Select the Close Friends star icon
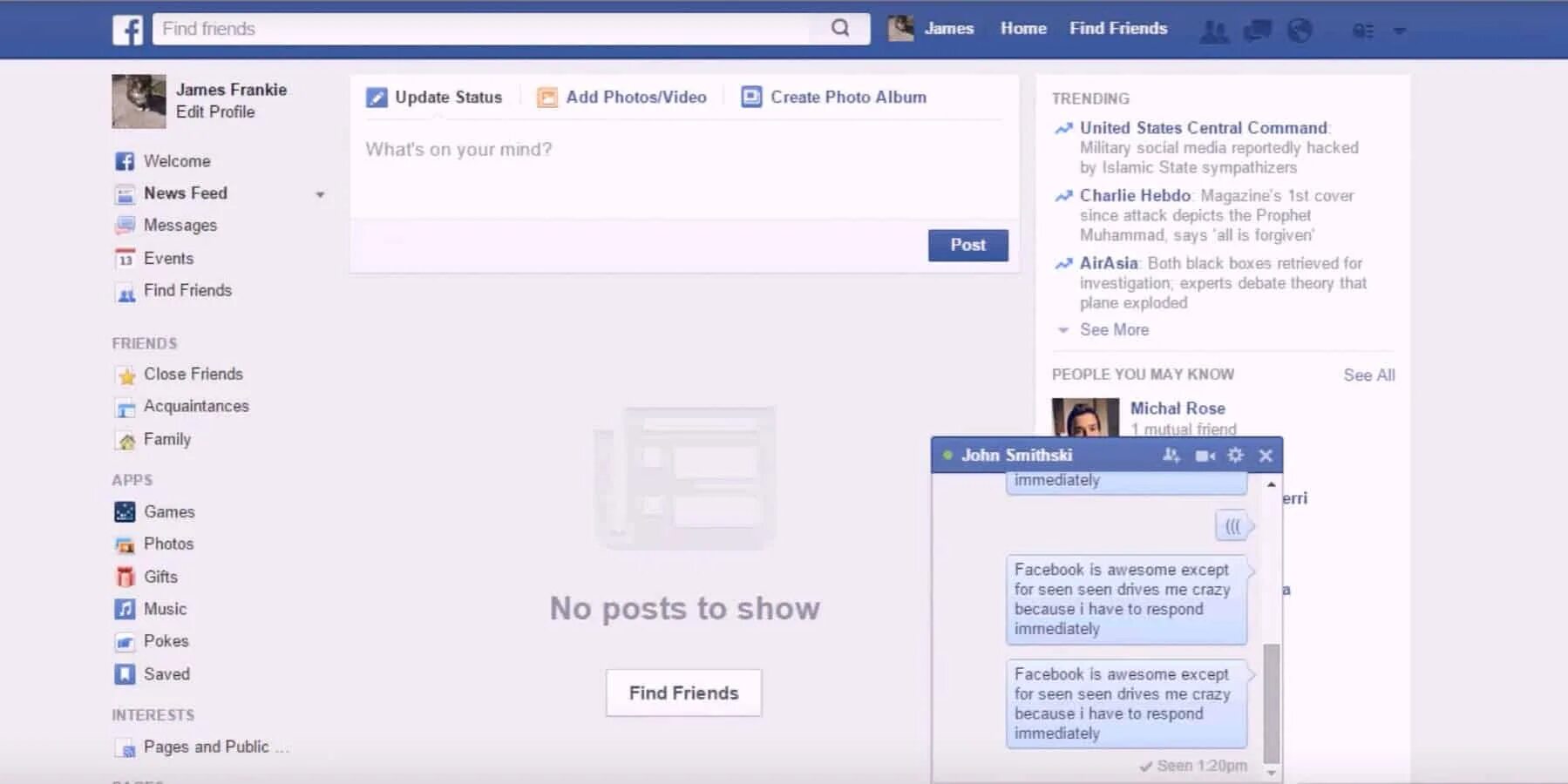Screen dimensions: 1568x784 126,375
